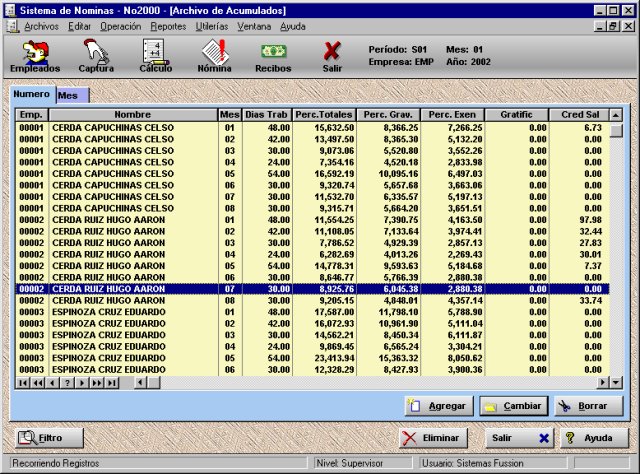Click the Captura toolbar icon
The width and height of the screenshot is (640, 474).
point(96,55)
